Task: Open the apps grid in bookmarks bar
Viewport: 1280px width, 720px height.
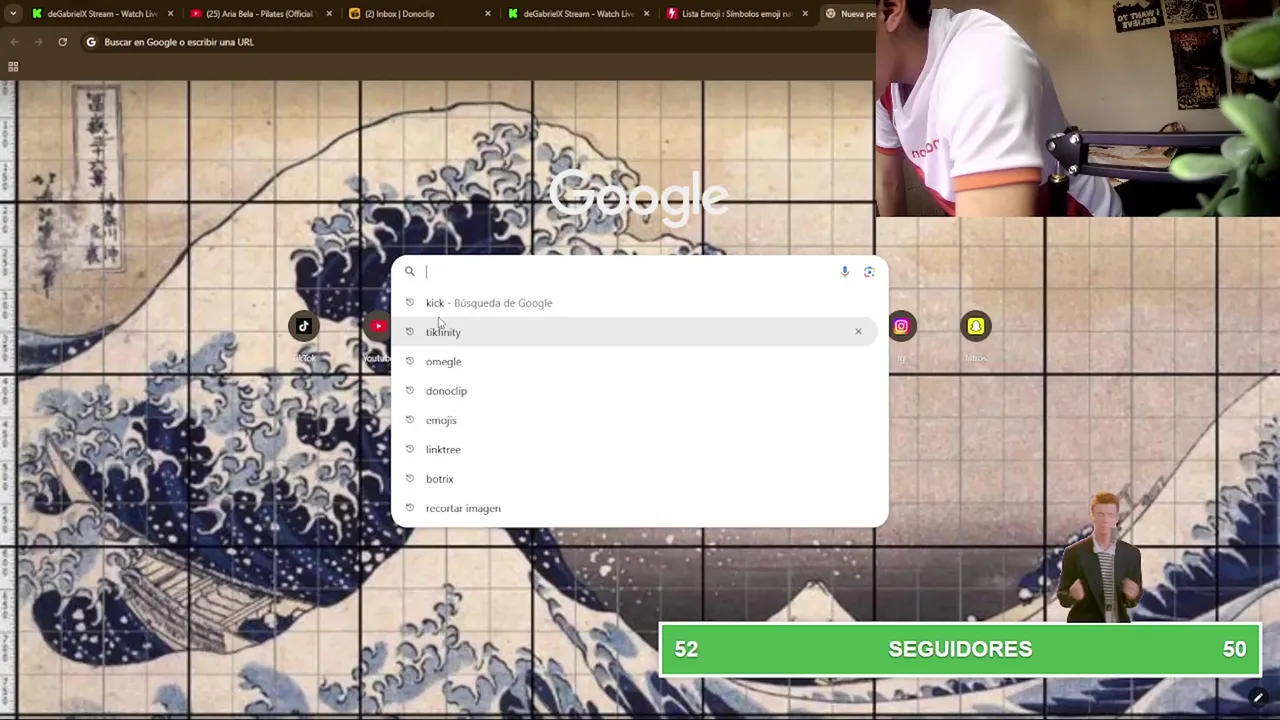Action: pyautogui.click(x=13, y=67)
